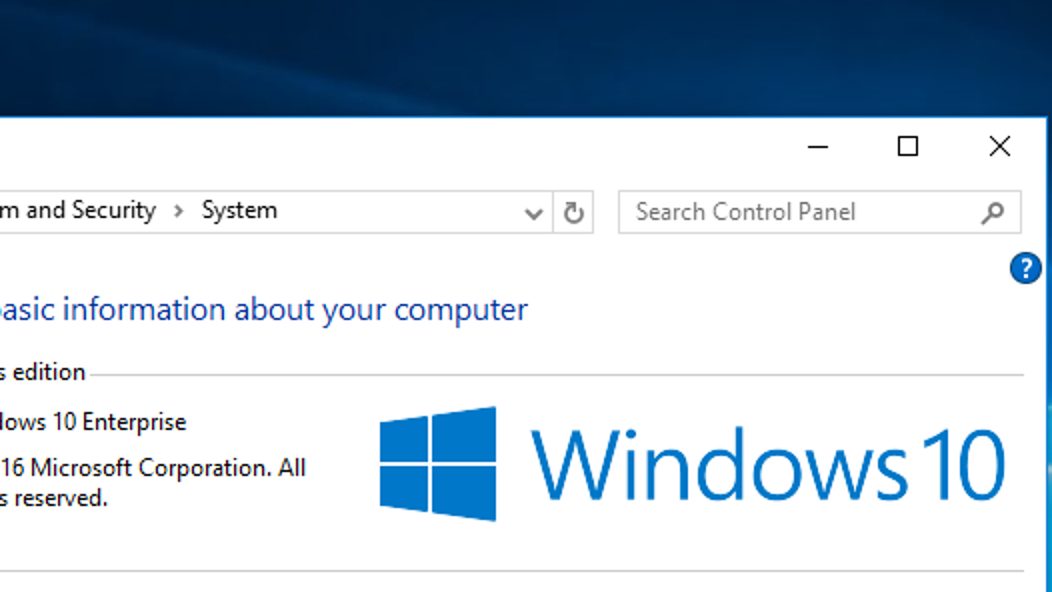The height and width of the screenshot is (592, 1052).
Task: Click the search magnifier icon
Action: (991, 212)
